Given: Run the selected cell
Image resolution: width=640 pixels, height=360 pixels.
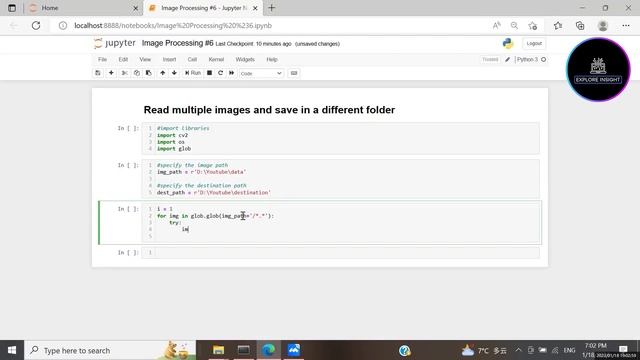Looking at the screenshot, I should pos(193,73).
